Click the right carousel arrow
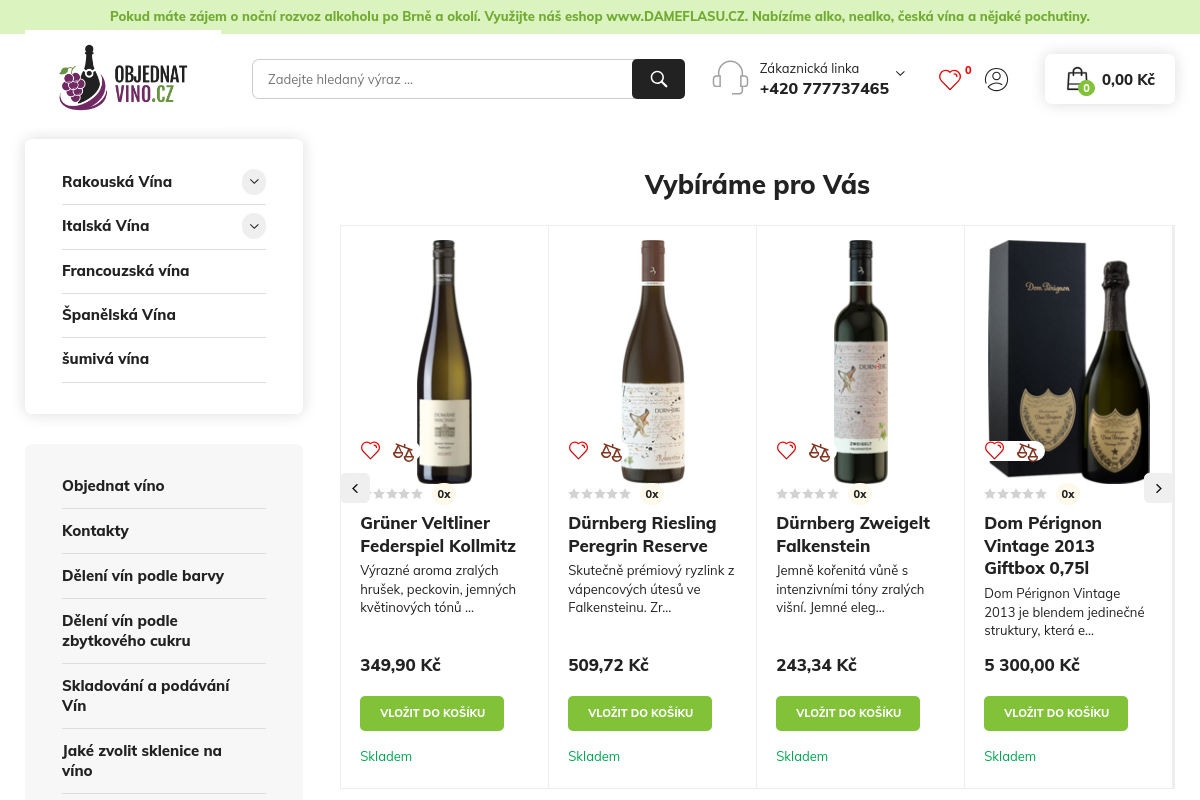The image size is (1200, 800). 1158,488
